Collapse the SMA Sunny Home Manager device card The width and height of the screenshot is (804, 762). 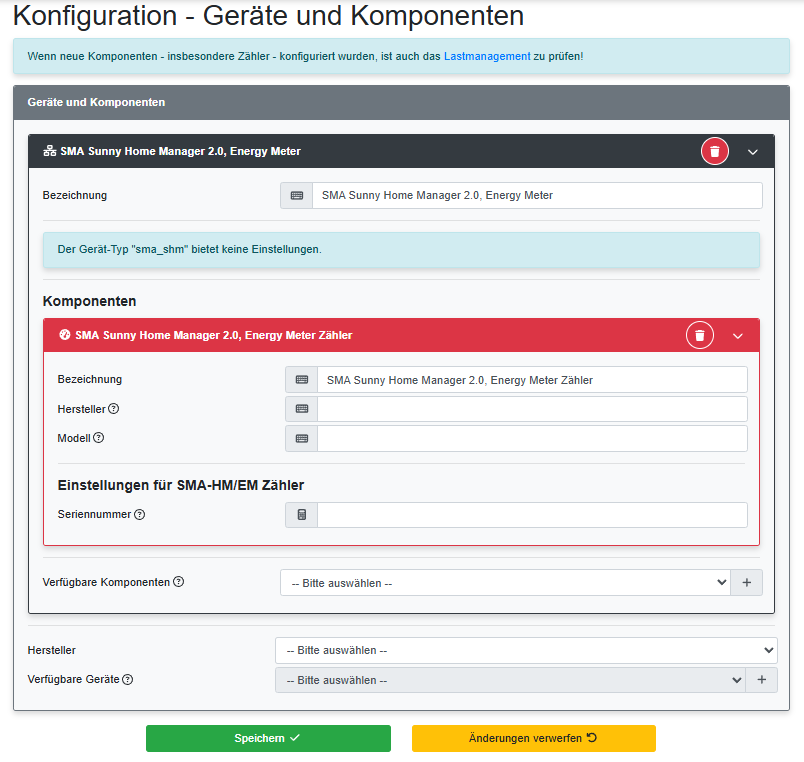tap(753, 152)
